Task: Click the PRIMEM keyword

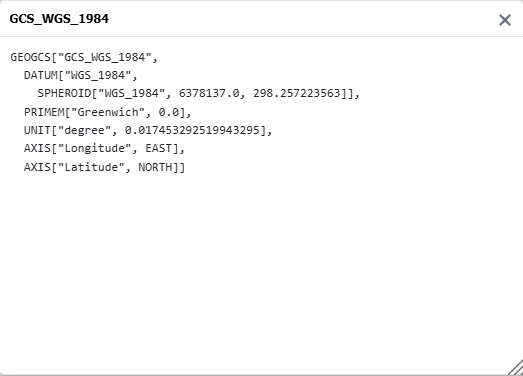Action: [44, 112]
